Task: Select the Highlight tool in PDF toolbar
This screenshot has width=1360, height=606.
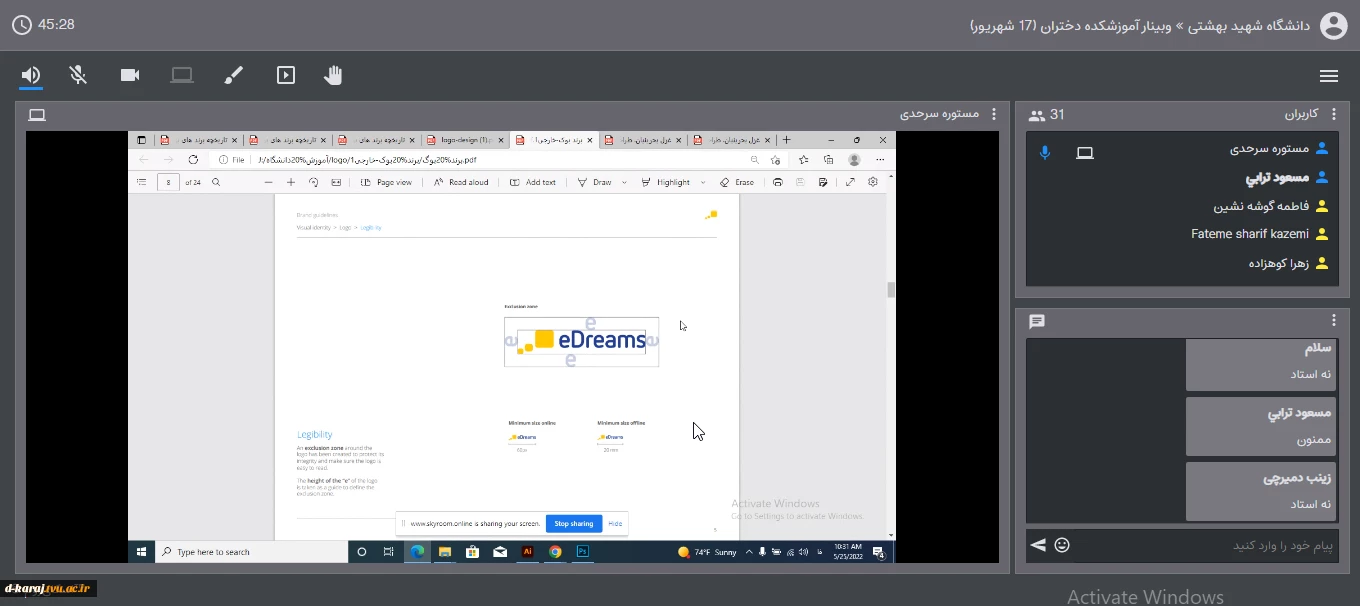Action: pyautogui.click(x=666, y=182)
